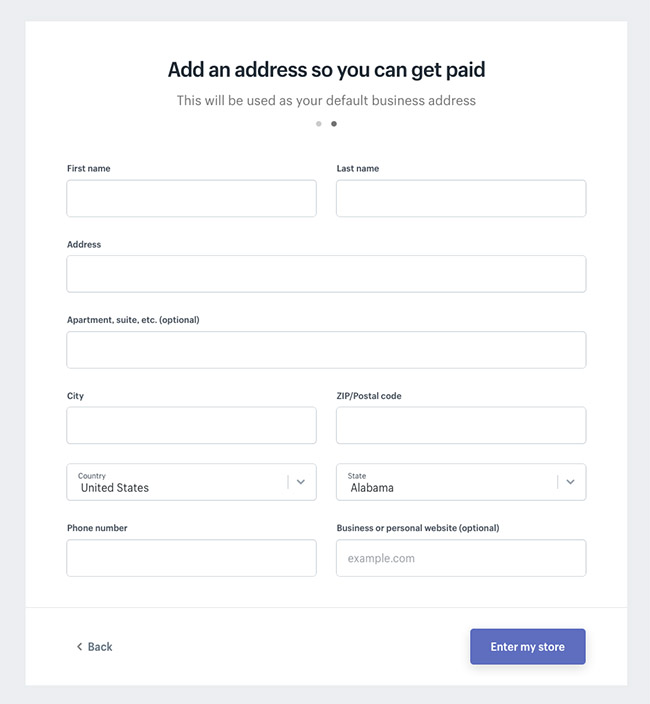Click the "ZIP/Postal code" label text
650x704 pixels.
pyautogui.click(x=369, y=396)
